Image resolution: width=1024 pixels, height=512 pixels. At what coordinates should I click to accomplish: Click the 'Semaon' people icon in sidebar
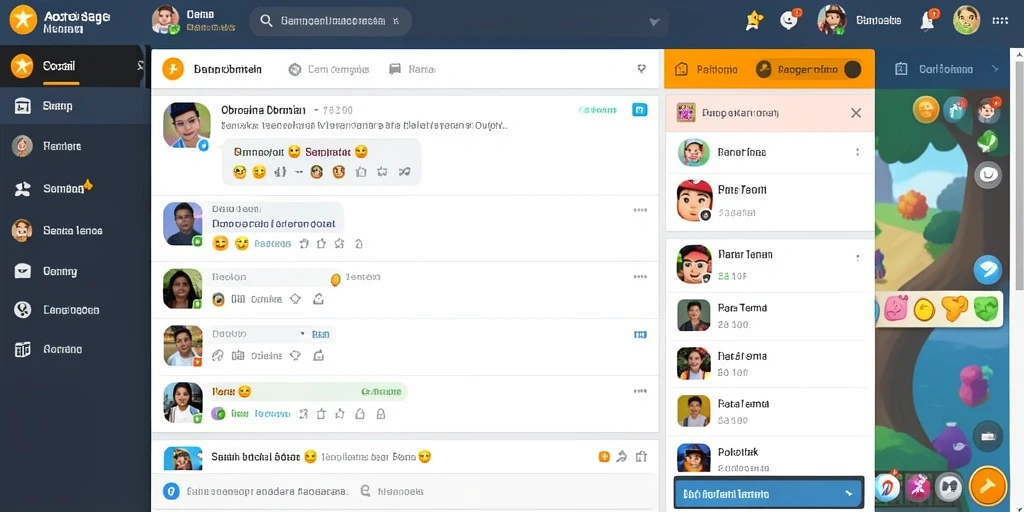22,189
